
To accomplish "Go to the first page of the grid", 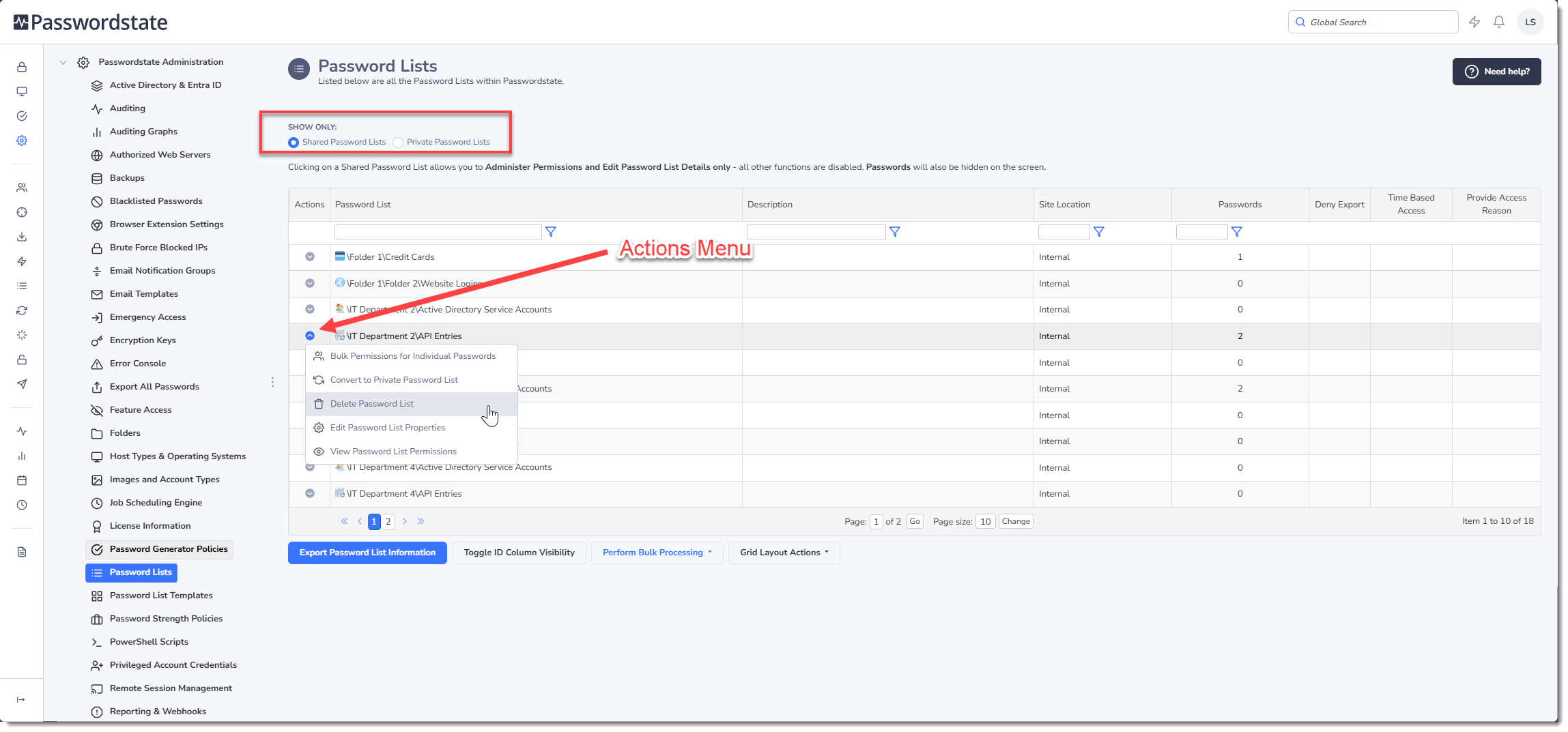I will tap(345, 521).
